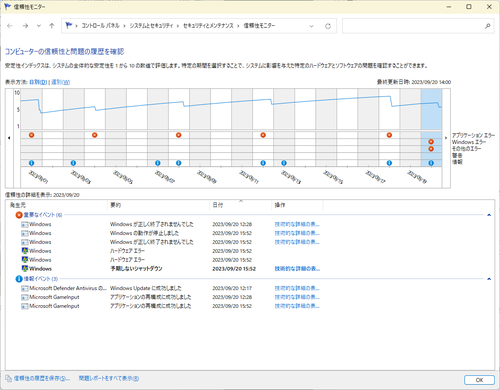Open 信頼性の履歴を保存 link
The width and height of the screenshot is (500, 390).
click(42, 378)
